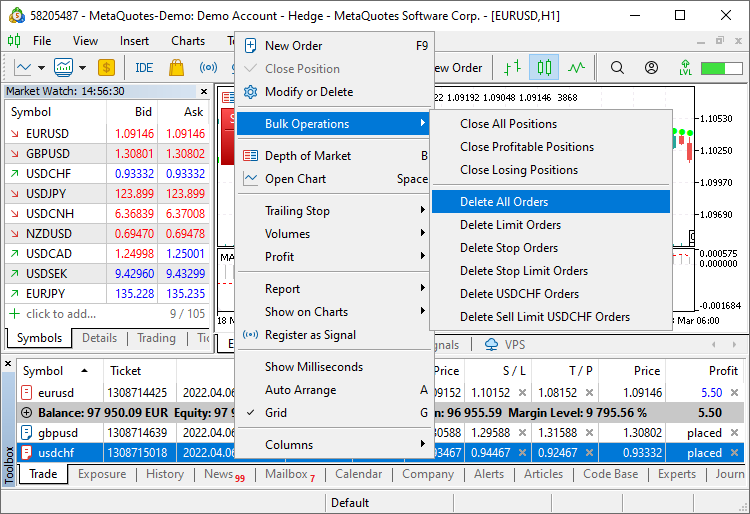This screenshot has height=514, width=750.
Task: Click the Depth of Market icon
Action: click(x=250, y=155)
